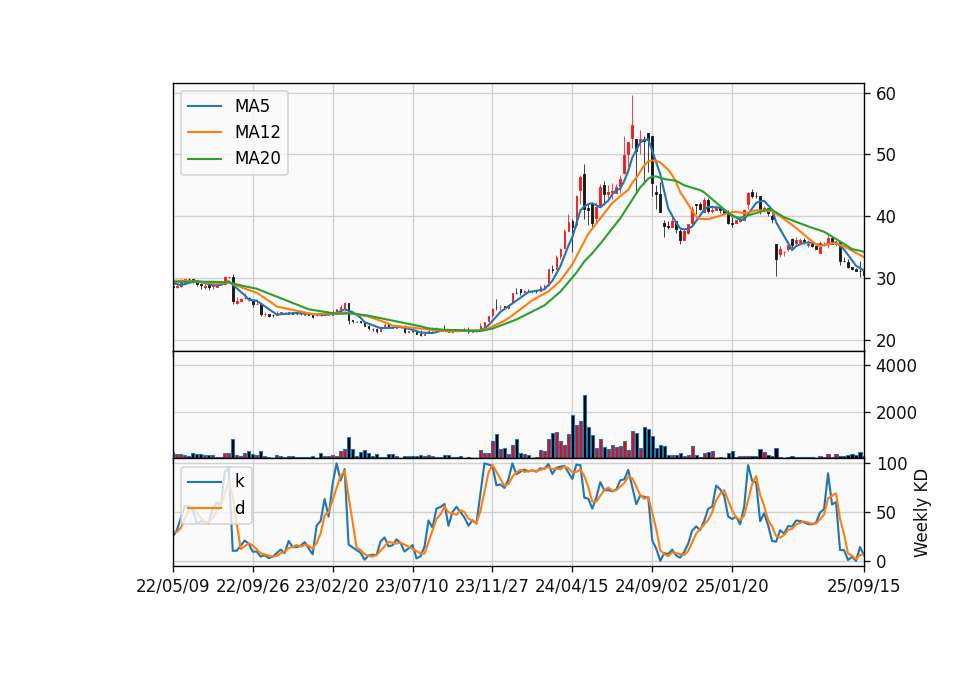Click the k legend label
Screen dimensions: 960x690
click(x=239, y=482)
